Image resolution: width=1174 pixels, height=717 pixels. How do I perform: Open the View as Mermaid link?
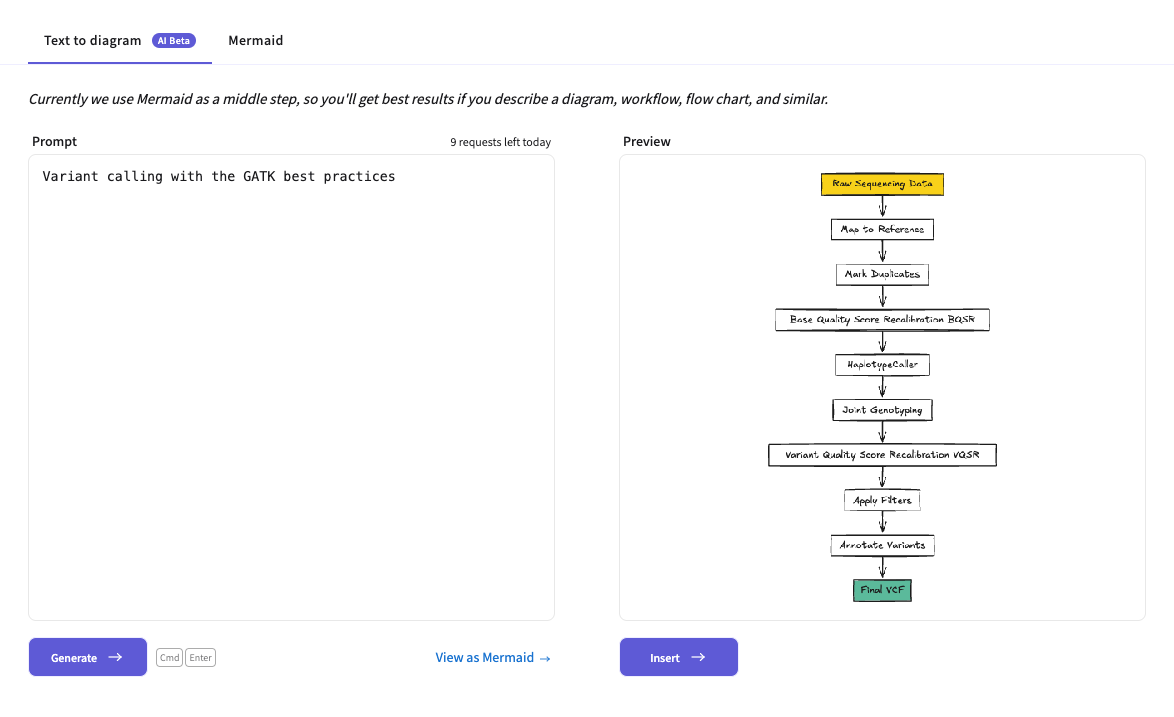(x=493, y=658)
